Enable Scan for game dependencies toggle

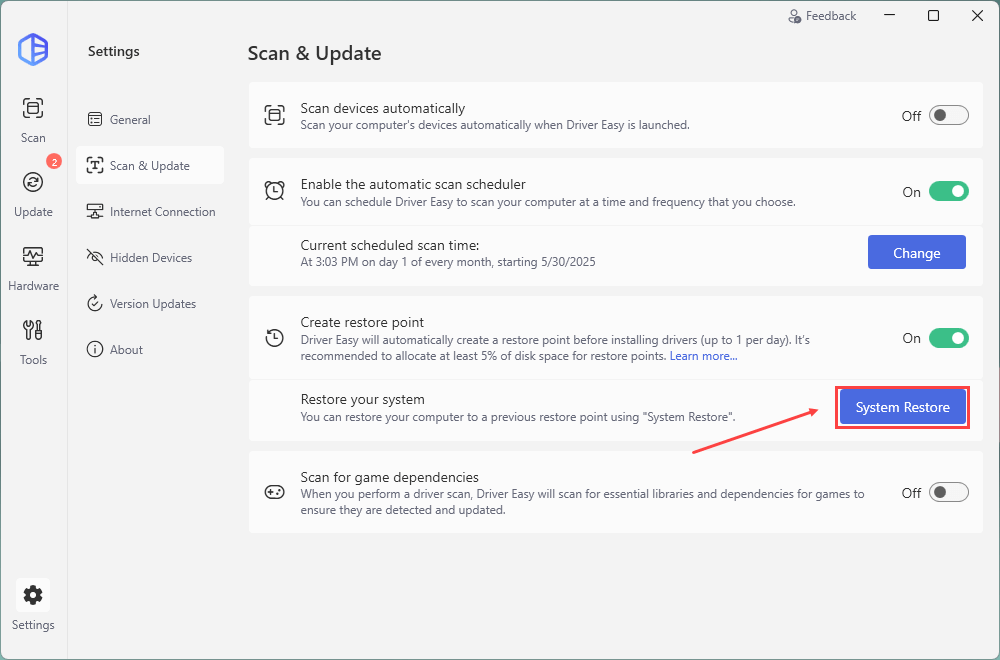(948, 493)
